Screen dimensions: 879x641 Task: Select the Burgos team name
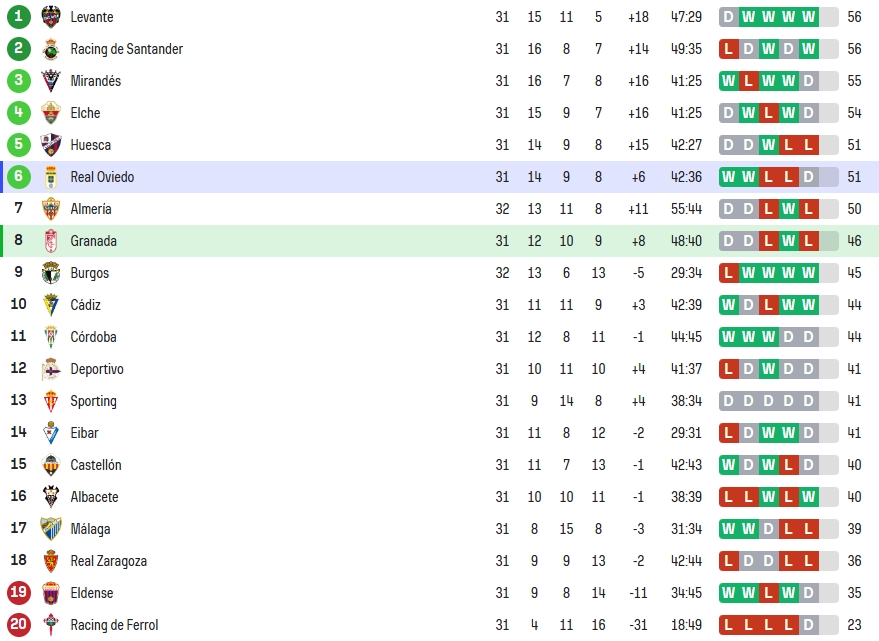(90, 273)
